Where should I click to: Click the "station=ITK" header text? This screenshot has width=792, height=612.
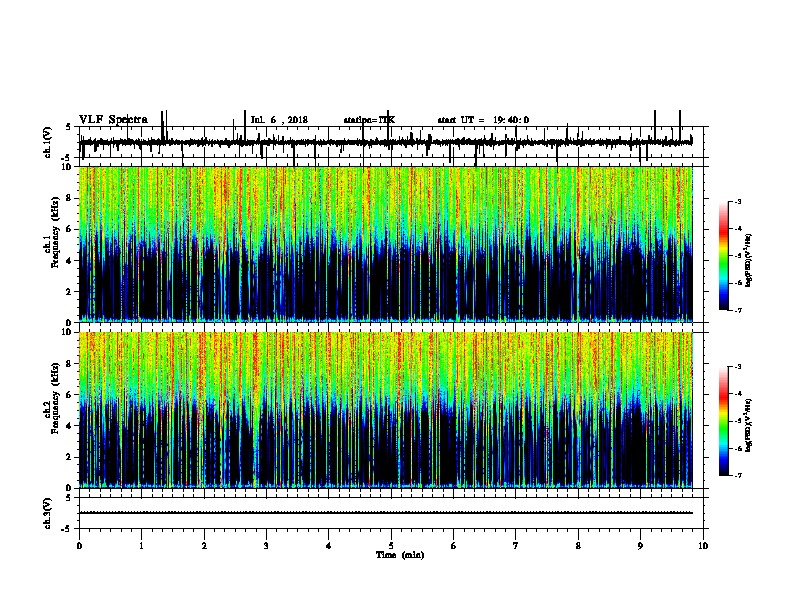[369, 120]
